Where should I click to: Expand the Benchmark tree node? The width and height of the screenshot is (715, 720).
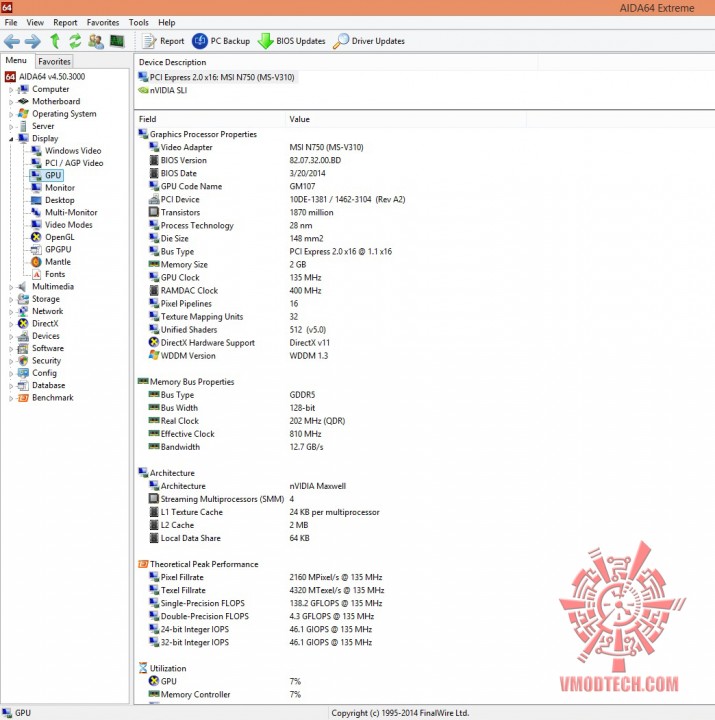pos(11,398)
